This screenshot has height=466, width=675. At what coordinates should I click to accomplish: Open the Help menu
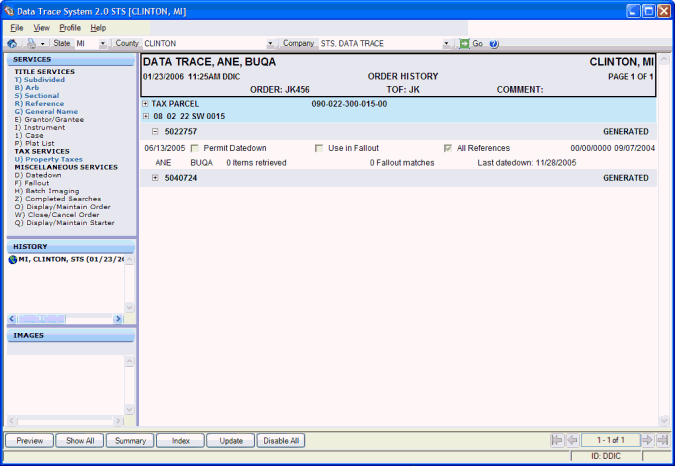(x=98, y=28)
